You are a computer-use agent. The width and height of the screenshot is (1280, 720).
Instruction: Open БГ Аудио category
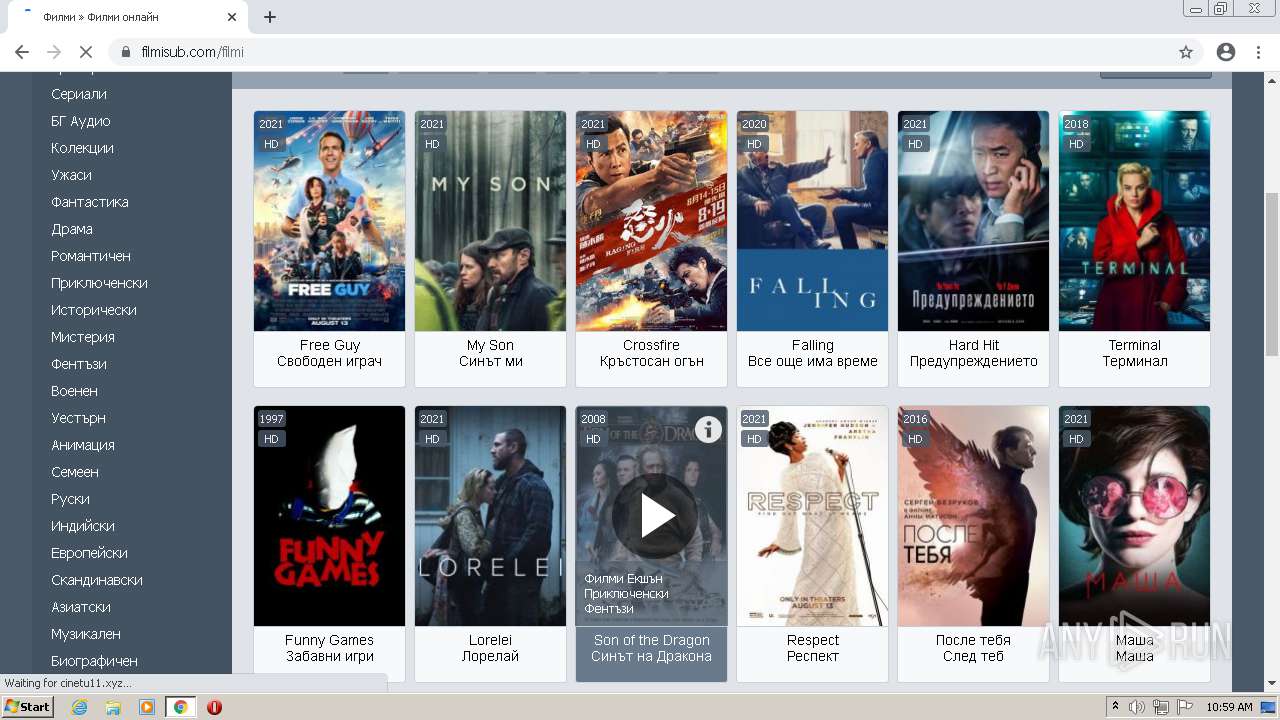pos(81,121)
